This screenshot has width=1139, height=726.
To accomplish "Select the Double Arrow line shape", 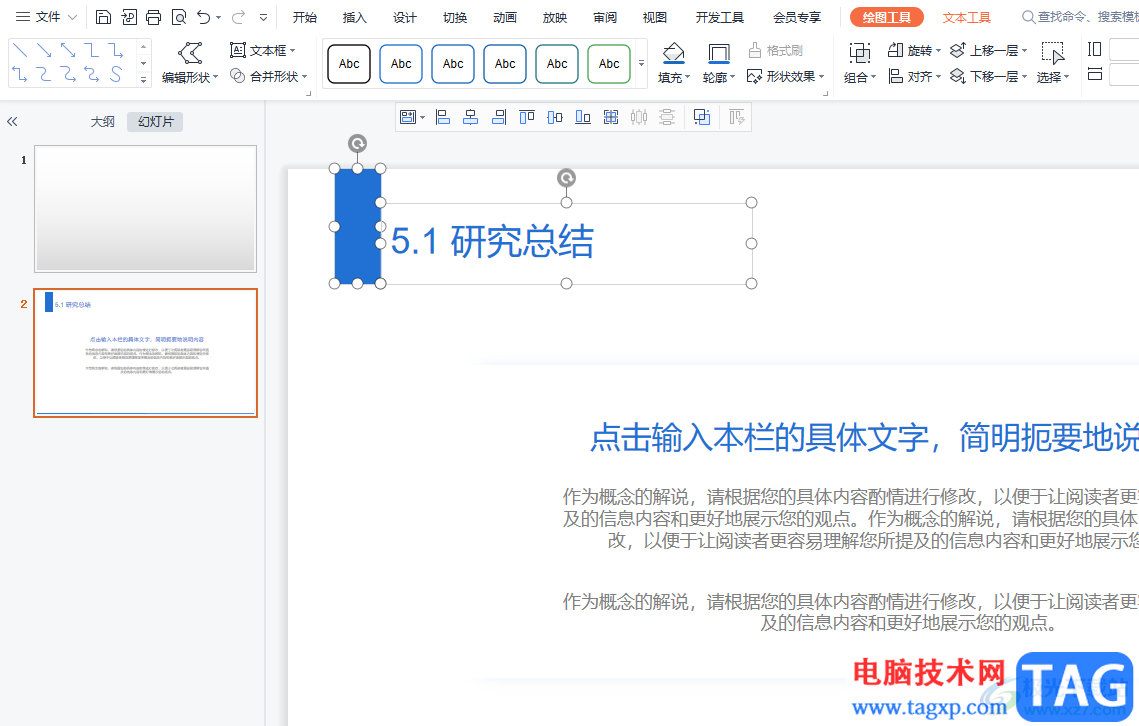I will pyautogui.click(x=68, y=50).
